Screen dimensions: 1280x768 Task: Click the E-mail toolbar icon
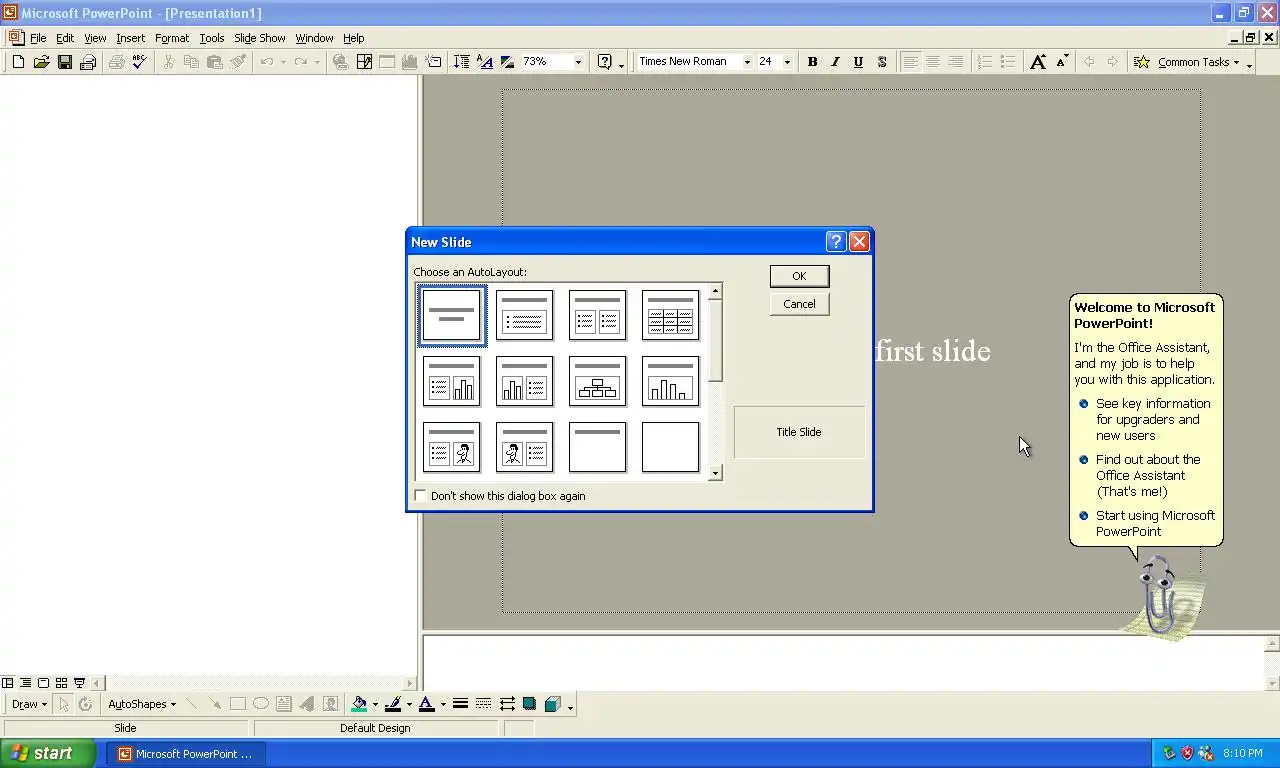click(88, 62)
